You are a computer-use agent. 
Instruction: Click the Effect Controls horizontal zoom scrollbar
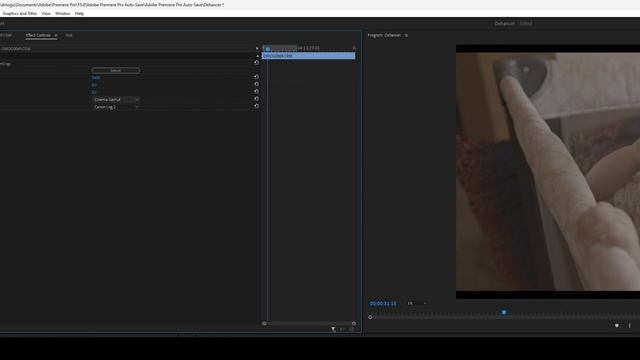point(309,323)
